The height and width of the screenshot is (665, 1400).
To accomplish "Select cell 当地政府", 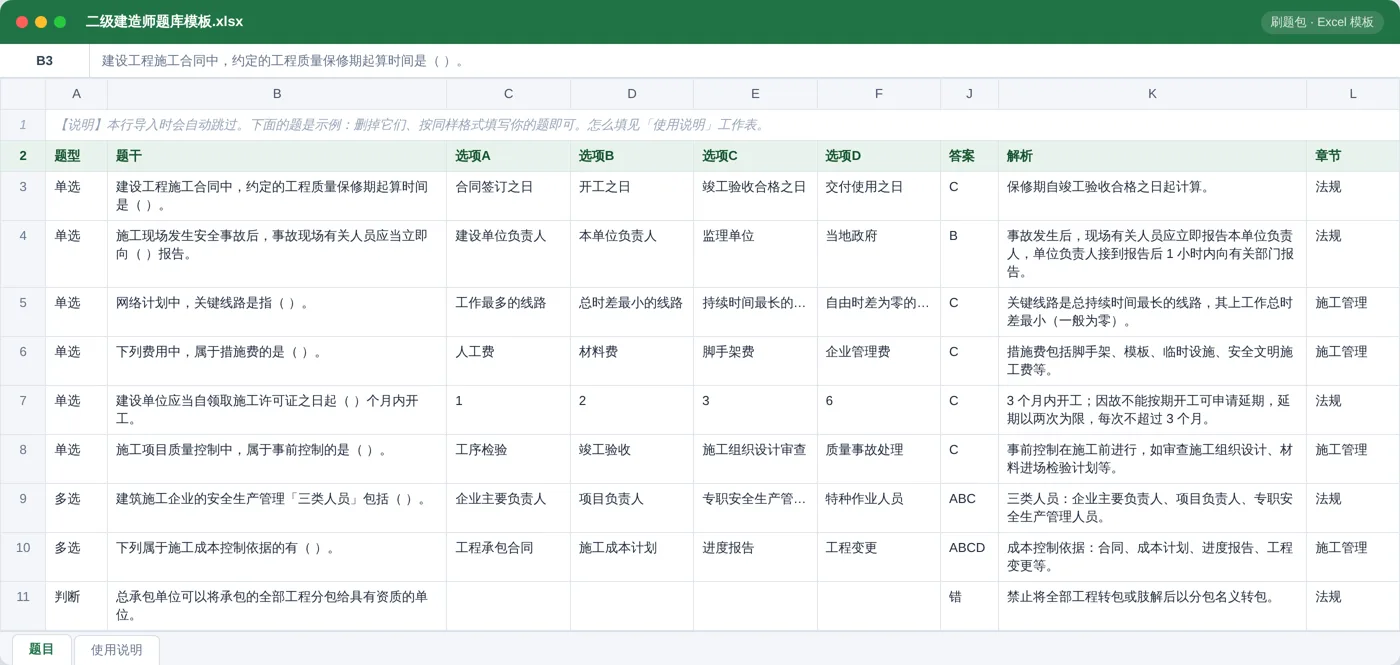I will [879, 254].
